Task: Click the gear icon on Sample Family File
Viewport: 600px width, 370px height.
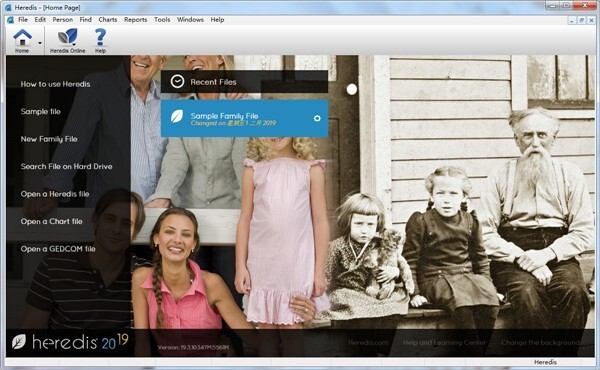Action: [x=317, y=119]
